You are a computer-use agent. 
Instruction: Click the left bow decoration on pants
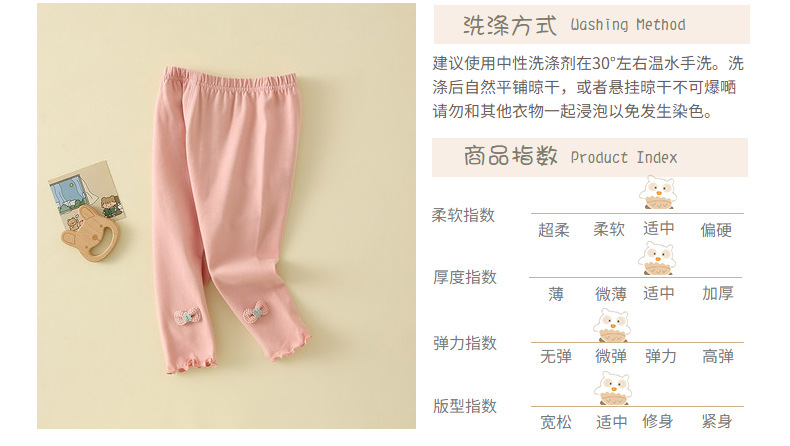(x=187, y=317)
